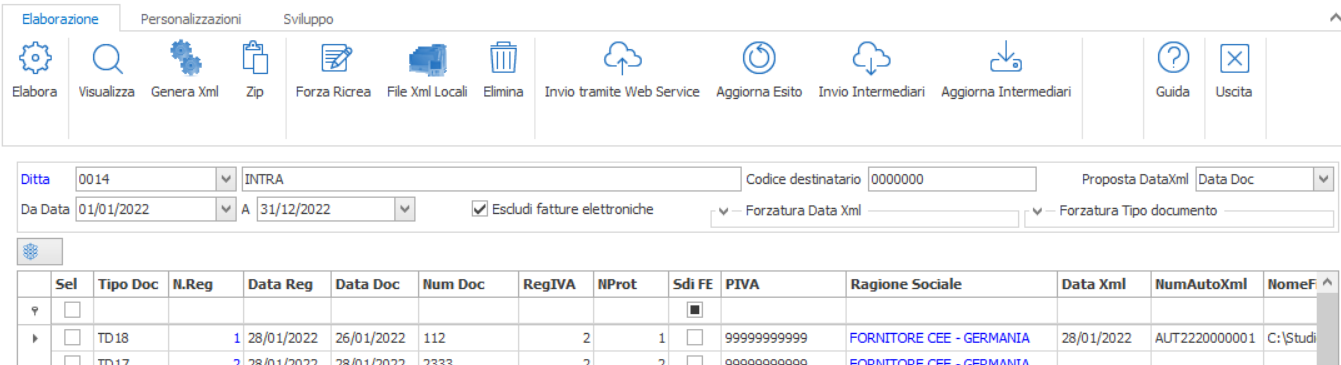1341x365 pixels.
Task: Tick the Sel filter row checkbox
Action: pyautogui.click(x=72, y=311)
